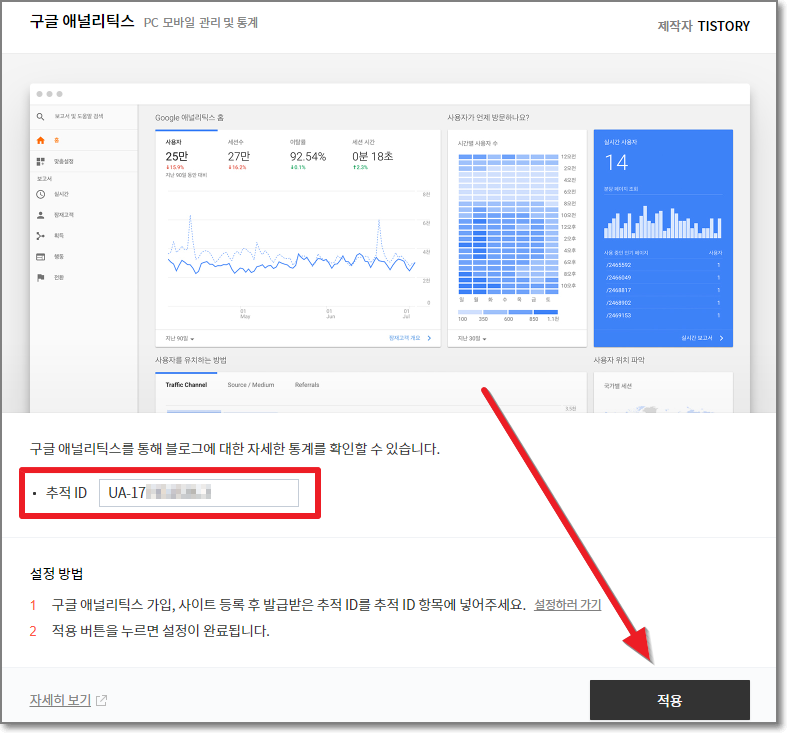Click the real-time pageviews bar chart

click(x=663, y=221)
